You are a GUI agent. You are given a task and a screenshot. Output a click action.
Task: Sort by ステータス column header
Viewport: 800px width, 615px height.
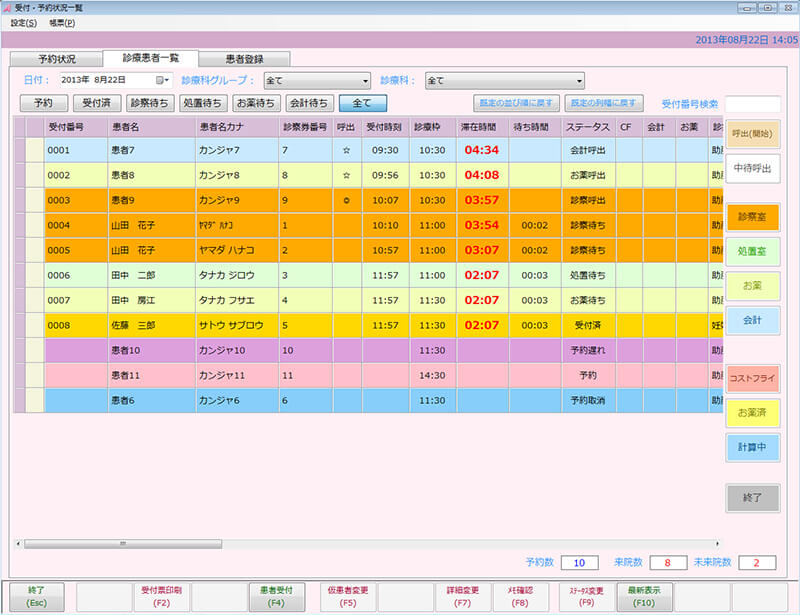[588, 127]
